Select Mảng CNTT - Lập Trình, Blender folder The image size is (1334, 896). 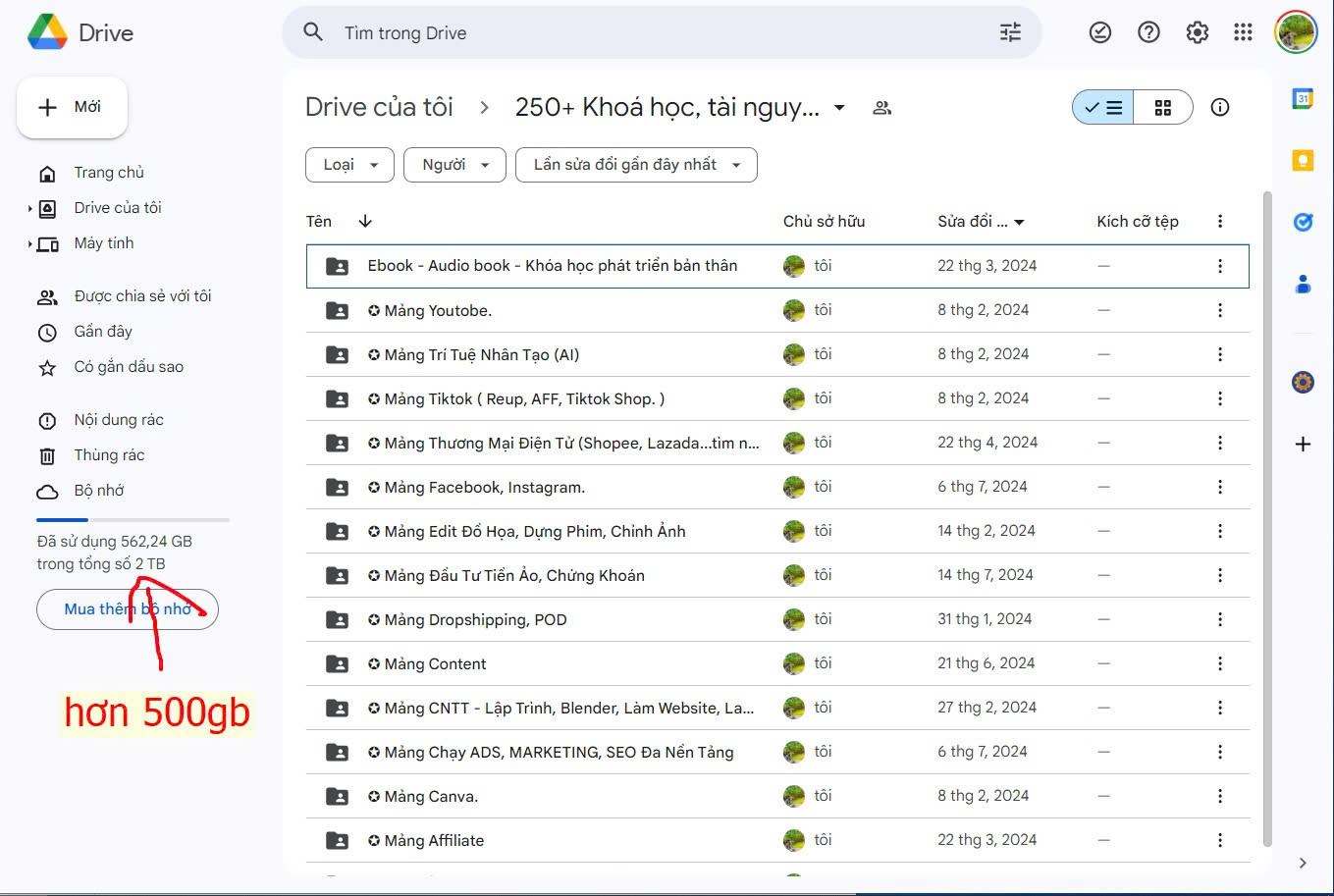click(x=777, y=708)
